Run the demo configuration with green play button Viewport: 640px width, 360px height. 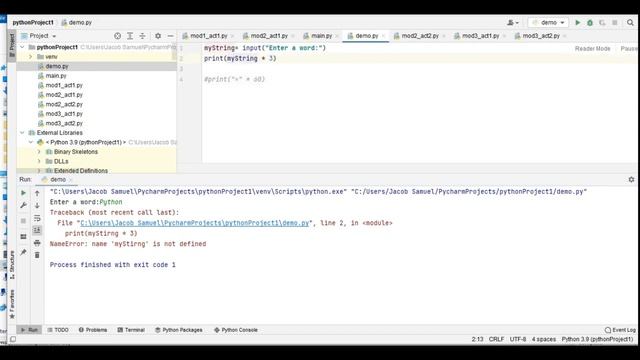(578, 23)
